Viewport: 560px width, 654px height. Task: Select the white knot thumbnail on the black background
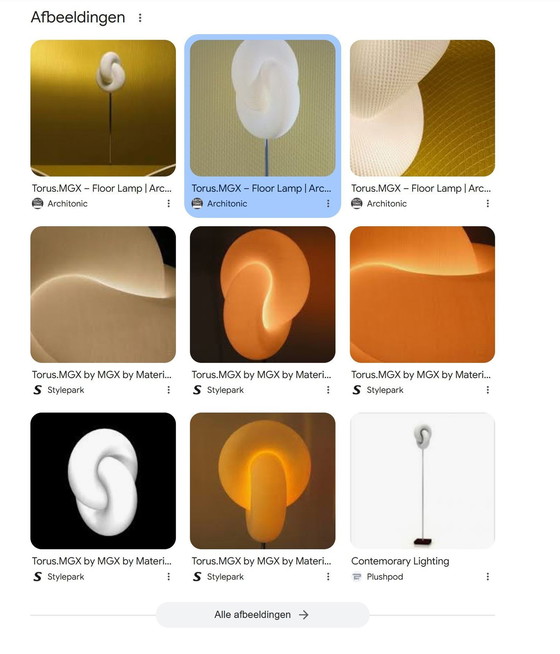103,480
